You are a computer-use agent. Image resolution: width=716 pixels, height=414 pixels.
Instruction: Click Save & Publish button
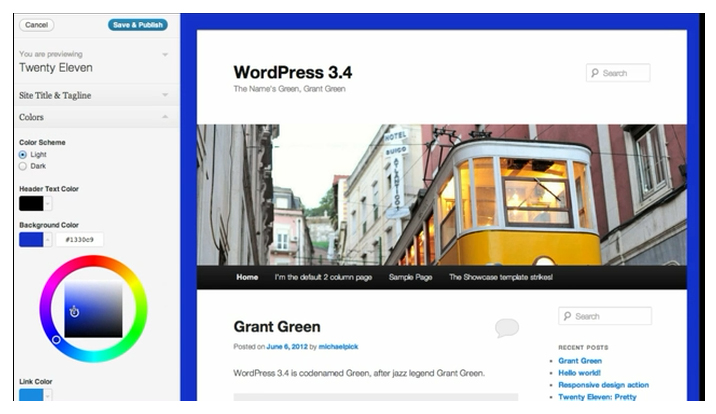pyautogui.click(x=138, y=25)
